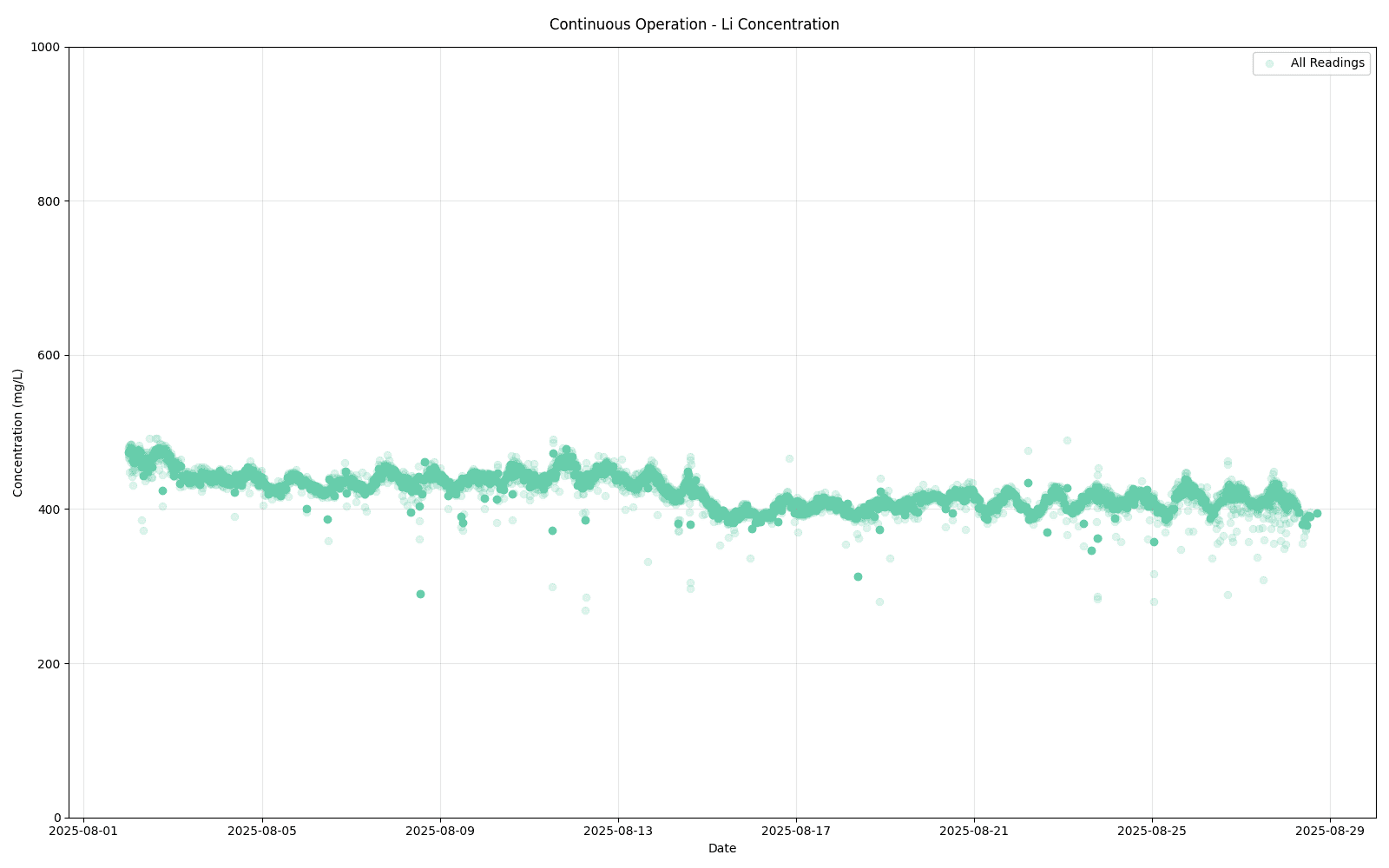Click the green legend marker circle
This screenshot has width=1389, height=868.
(1269, 63)
